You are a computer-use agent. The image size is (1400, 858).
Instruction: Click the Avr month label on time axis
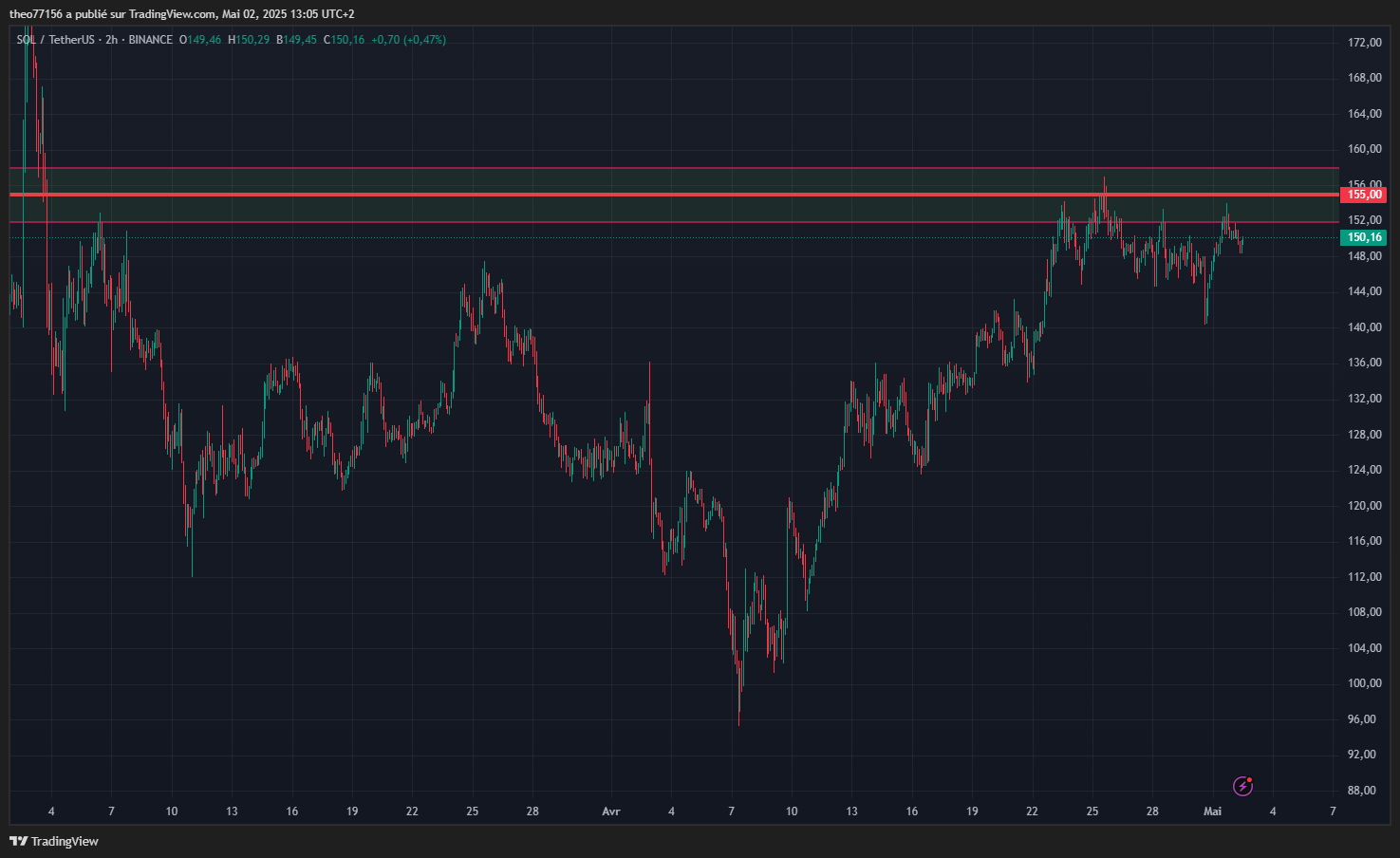[611, 811]
